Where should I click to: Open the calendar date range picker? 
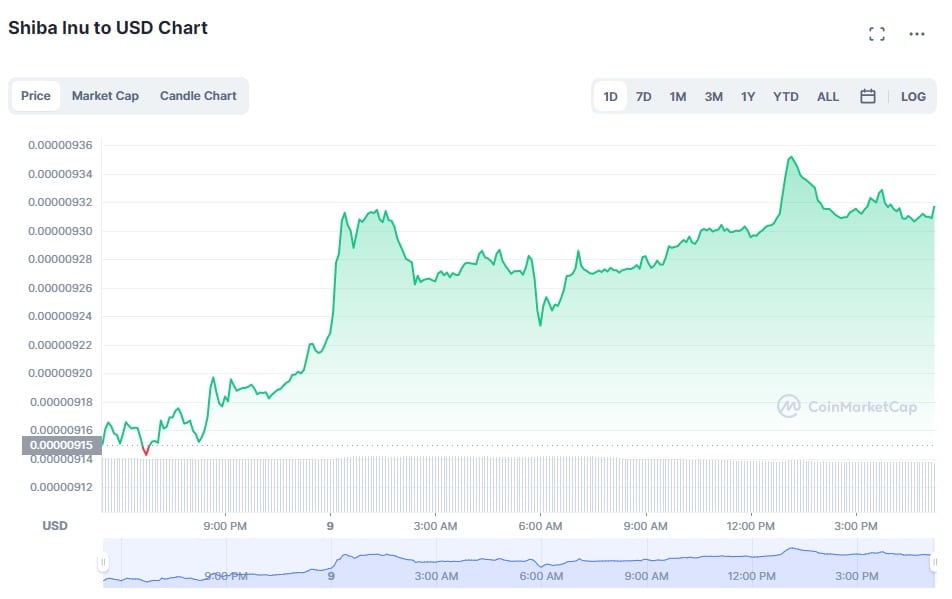click(868, 96)
